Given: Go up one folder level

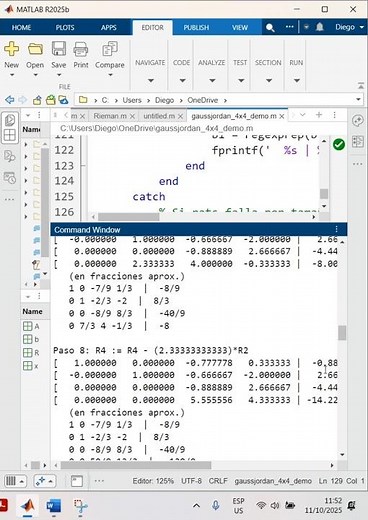Looking at the screenshot, I should click(x=37, y=100).
